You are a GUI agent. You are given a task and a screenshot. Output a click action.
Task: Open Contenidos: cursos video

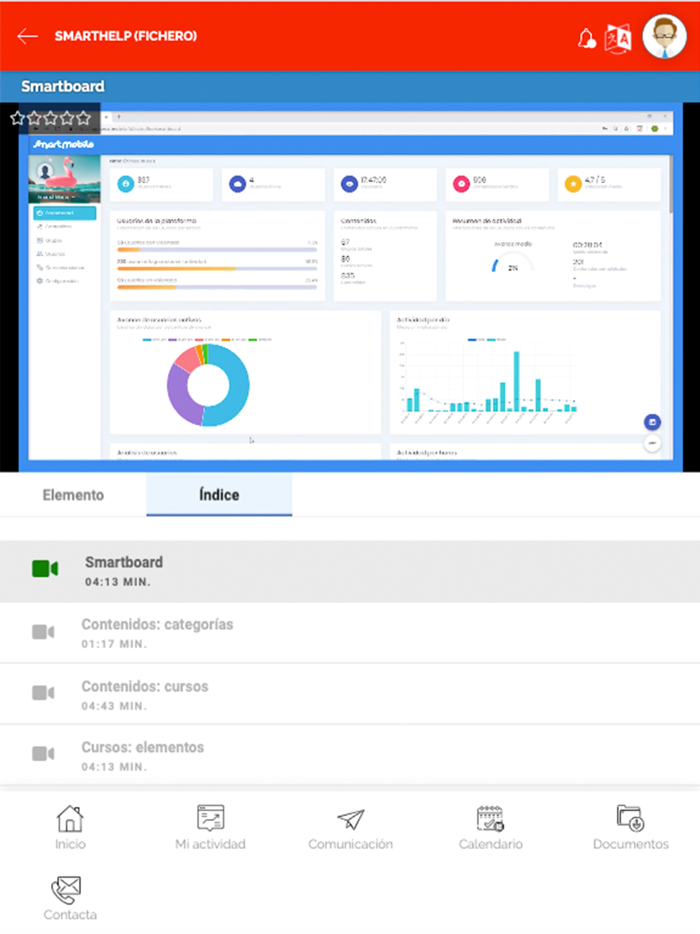[350, 695]
